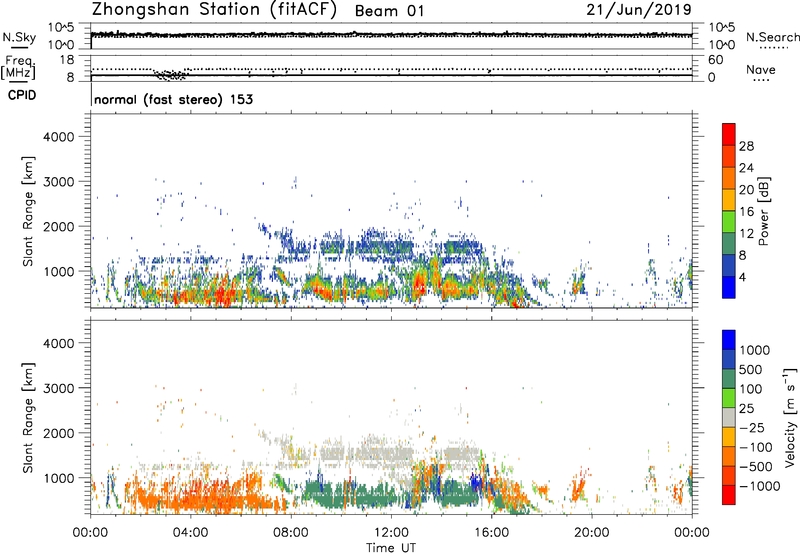Click the blue bottom of the power colorbar

coord(729,287)
